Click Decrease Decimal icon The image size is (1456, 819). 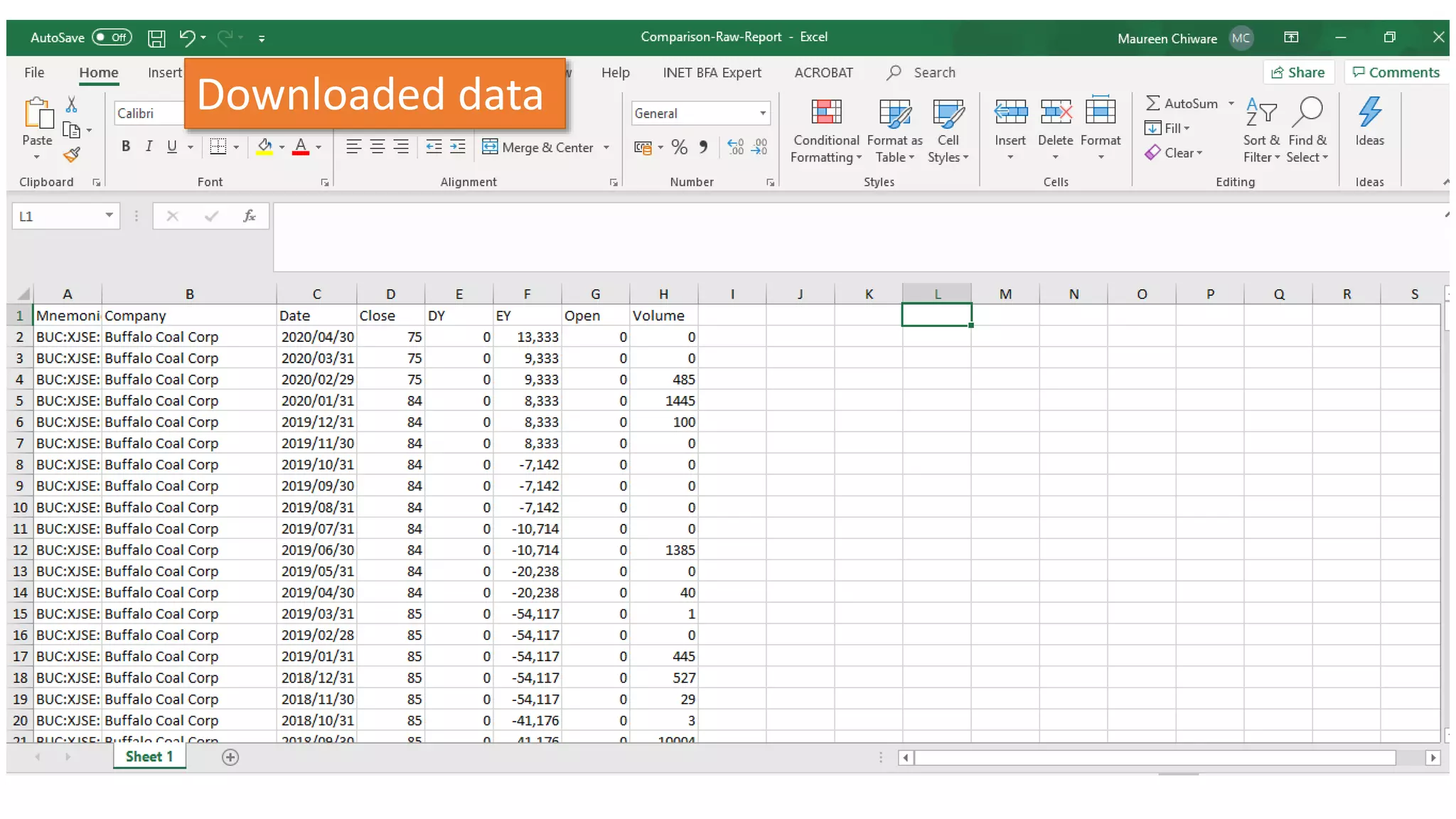click(x=760, y=147)
